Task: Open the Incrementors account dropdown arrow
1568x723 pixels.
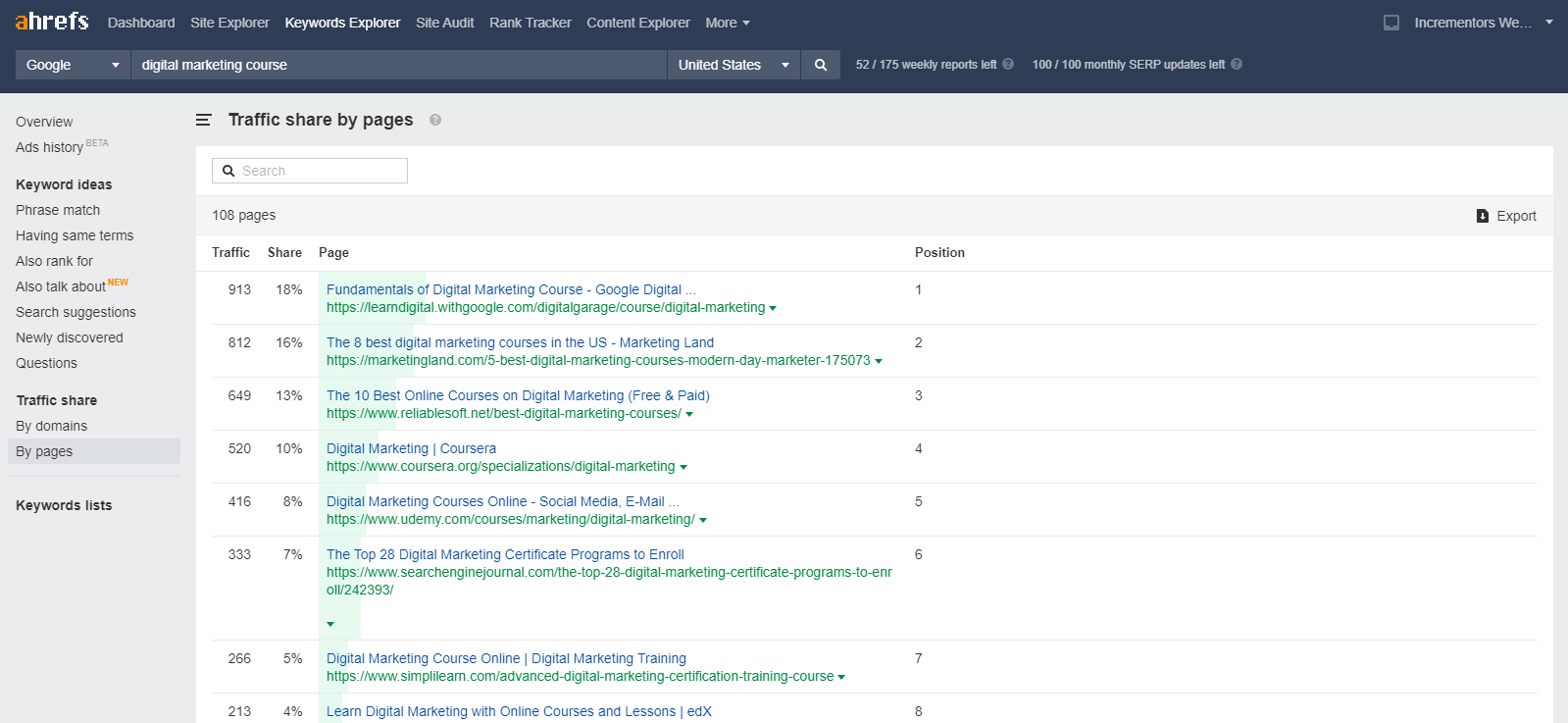Action: pos(1549,23)
